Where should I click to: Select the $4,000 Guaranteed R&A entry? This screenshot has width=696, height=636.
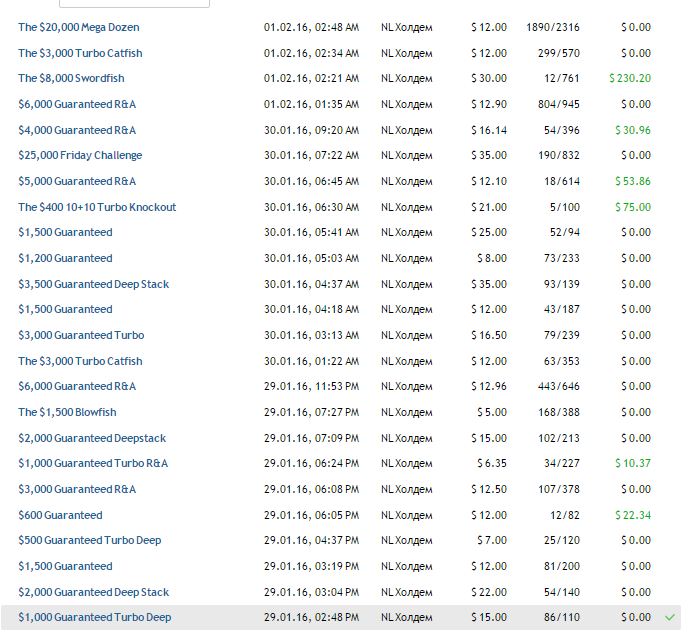tap(77, 130)
